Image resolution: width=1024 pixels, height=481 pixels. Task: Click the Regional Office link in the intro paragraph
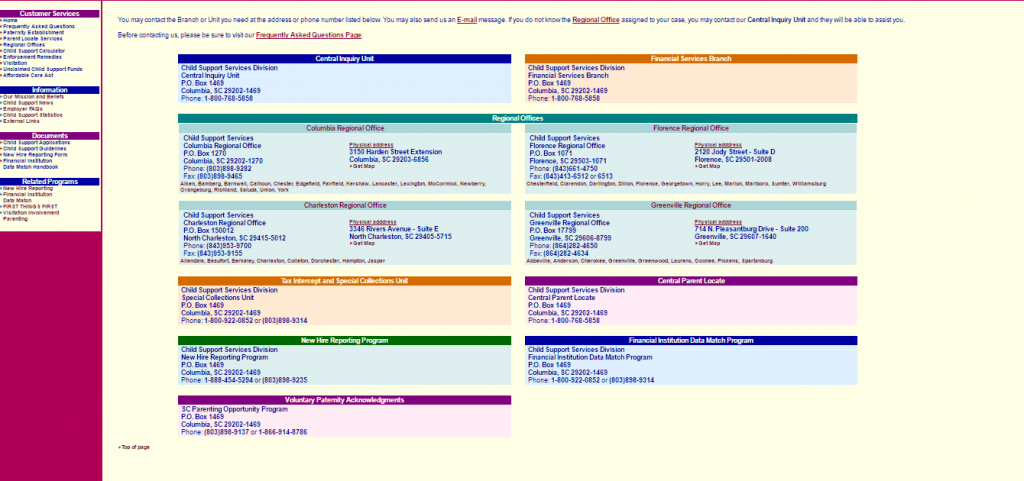pyautogui.click(x=596, y=20)
